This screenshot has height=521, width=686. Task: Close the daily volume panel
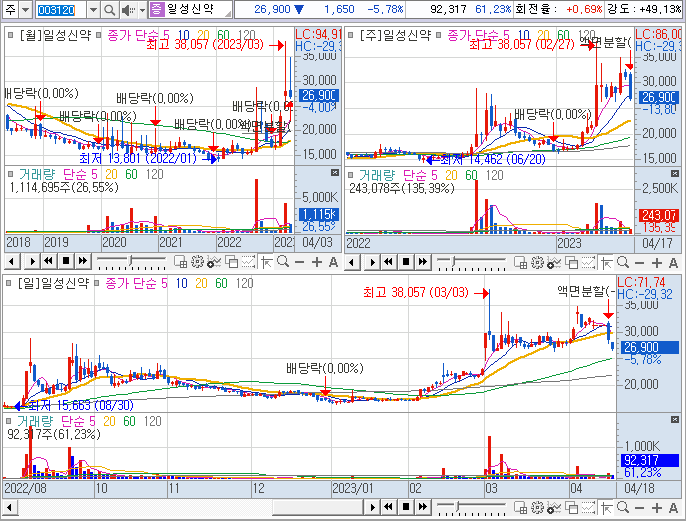675,420
